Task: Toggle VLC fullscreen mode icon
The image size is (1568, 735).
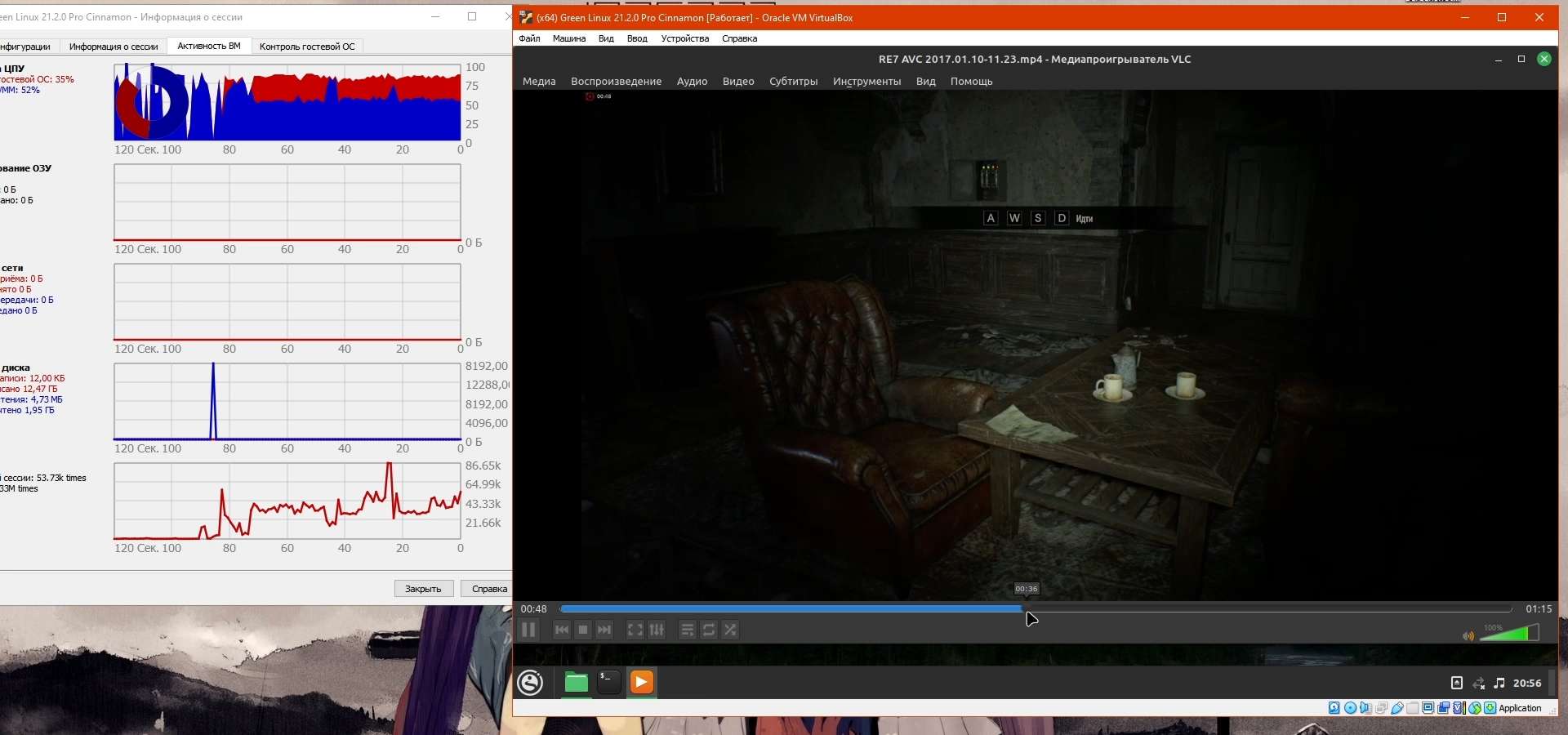Action: coord(635,630)
